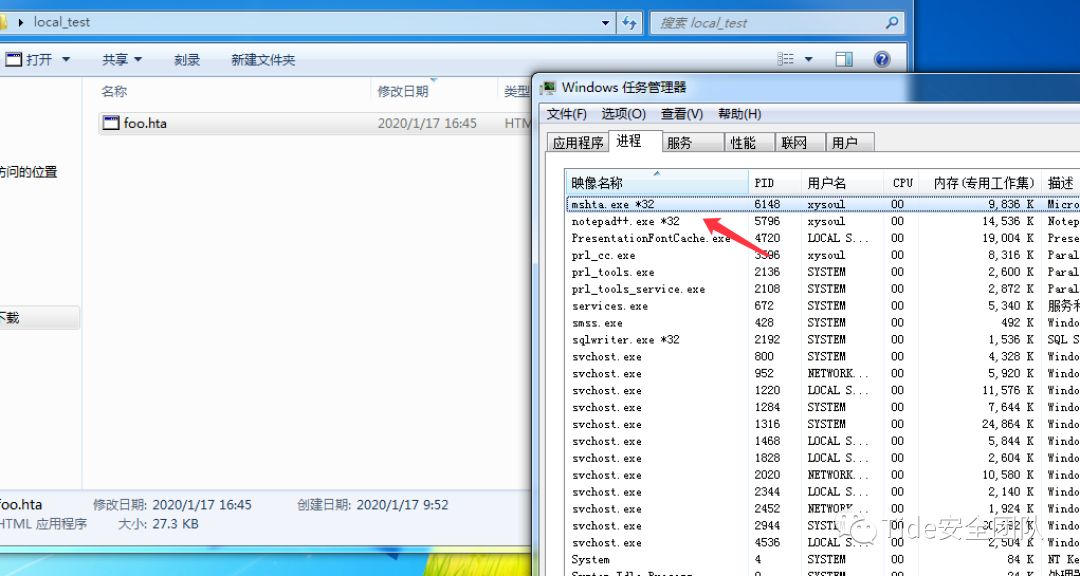
Task: Change view using the Explorer view icon
Action: tap(786, 59)
